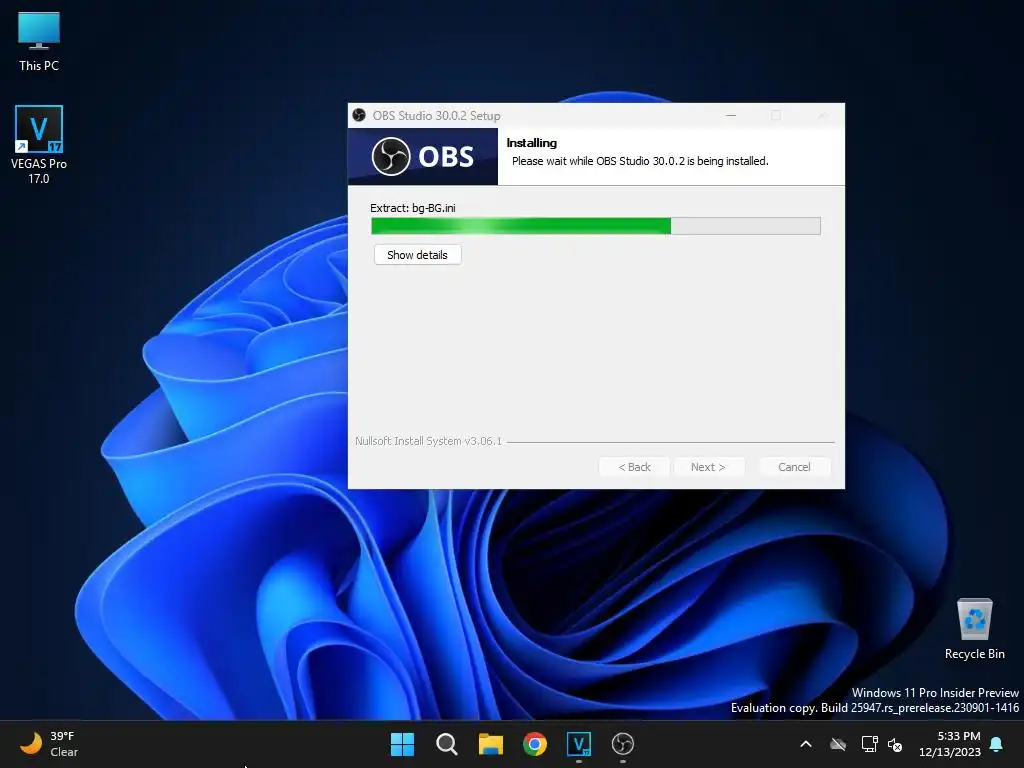Open the network status tray icon
1024x768 pixels.
pos(869,744)
